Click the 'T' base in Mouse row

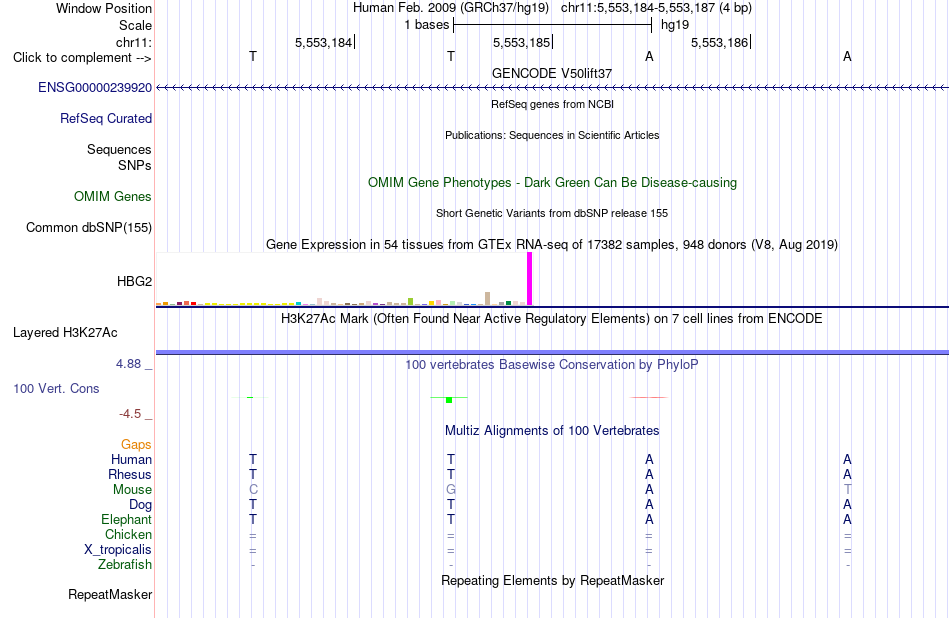[x=848, y=490]
